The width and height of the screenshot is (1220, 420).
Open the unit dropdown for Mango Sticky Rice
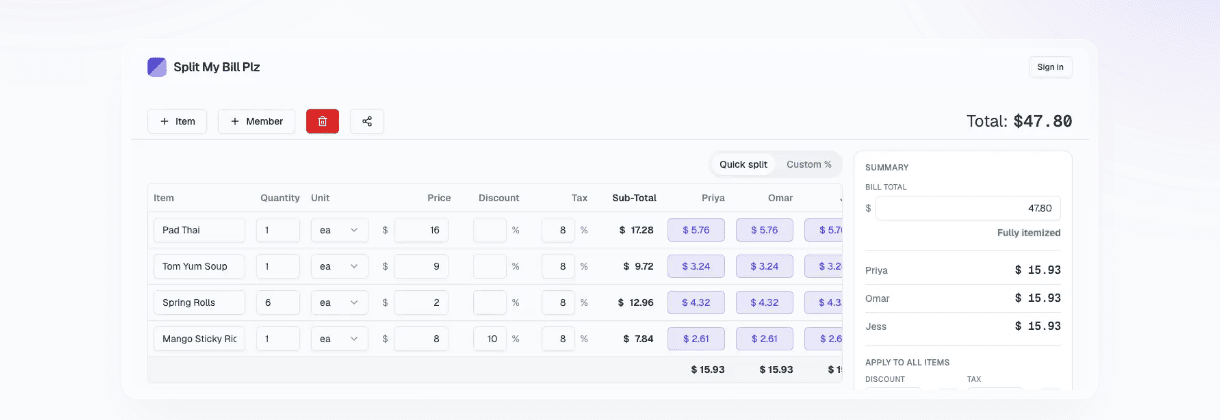tap(339, 338)
